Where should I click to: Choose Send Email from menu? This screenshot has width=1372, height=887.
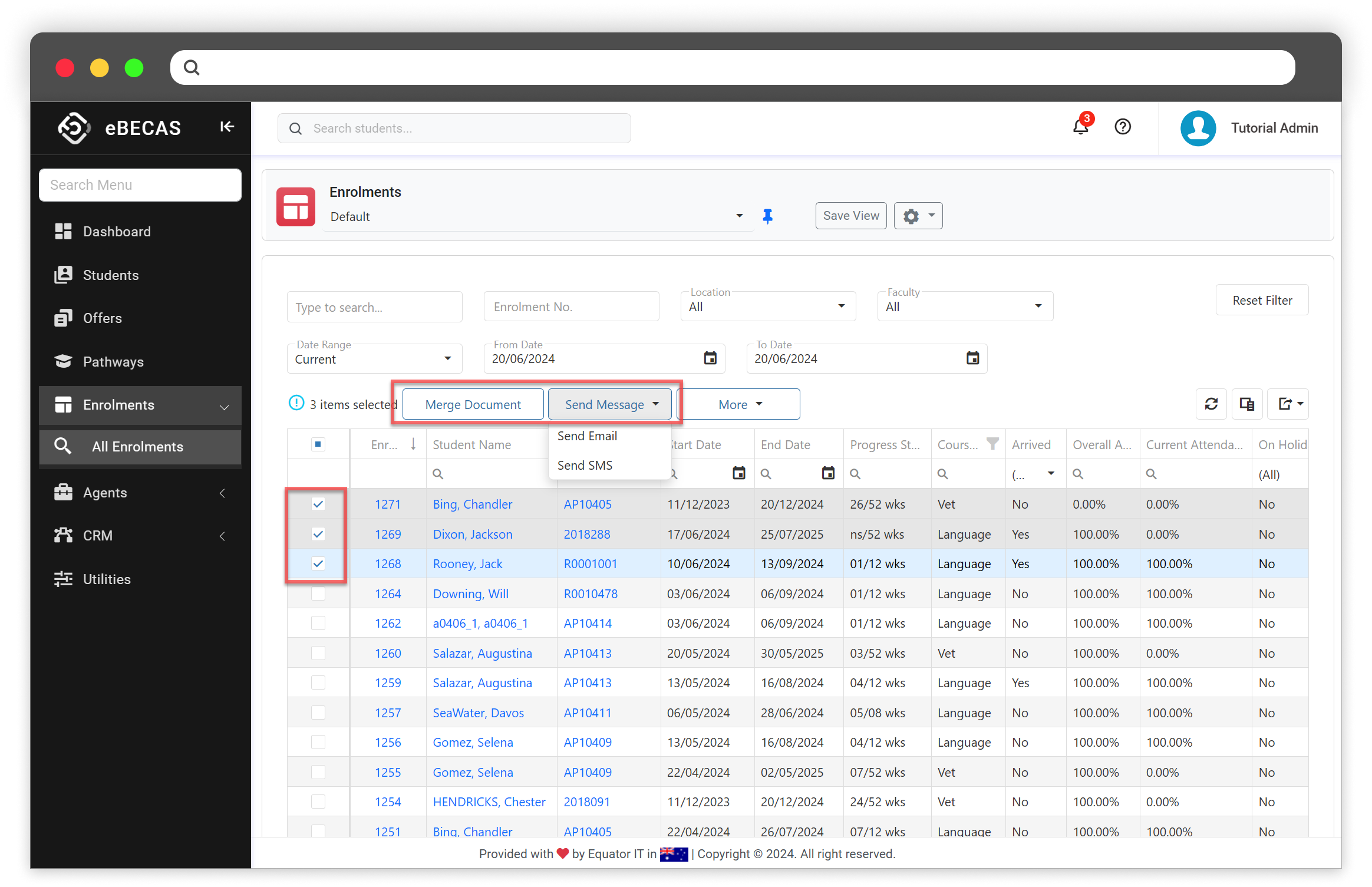click(x=587, y=436)
